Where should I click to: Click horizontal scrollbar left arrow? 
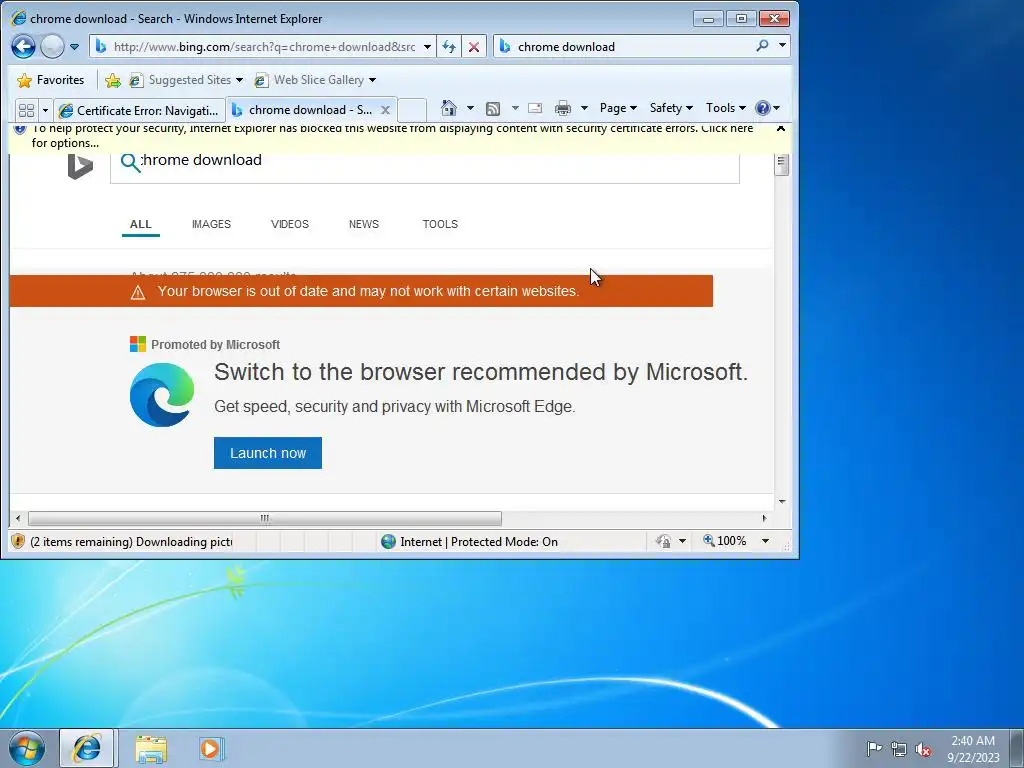coord(18,519)
